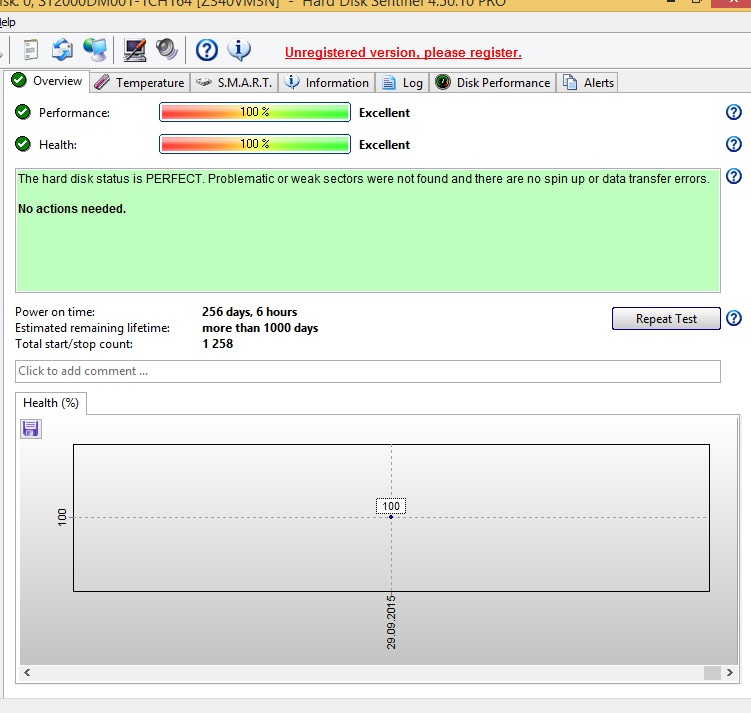Click the 'Click to add comment' field
751x713 pixels.
367,371
